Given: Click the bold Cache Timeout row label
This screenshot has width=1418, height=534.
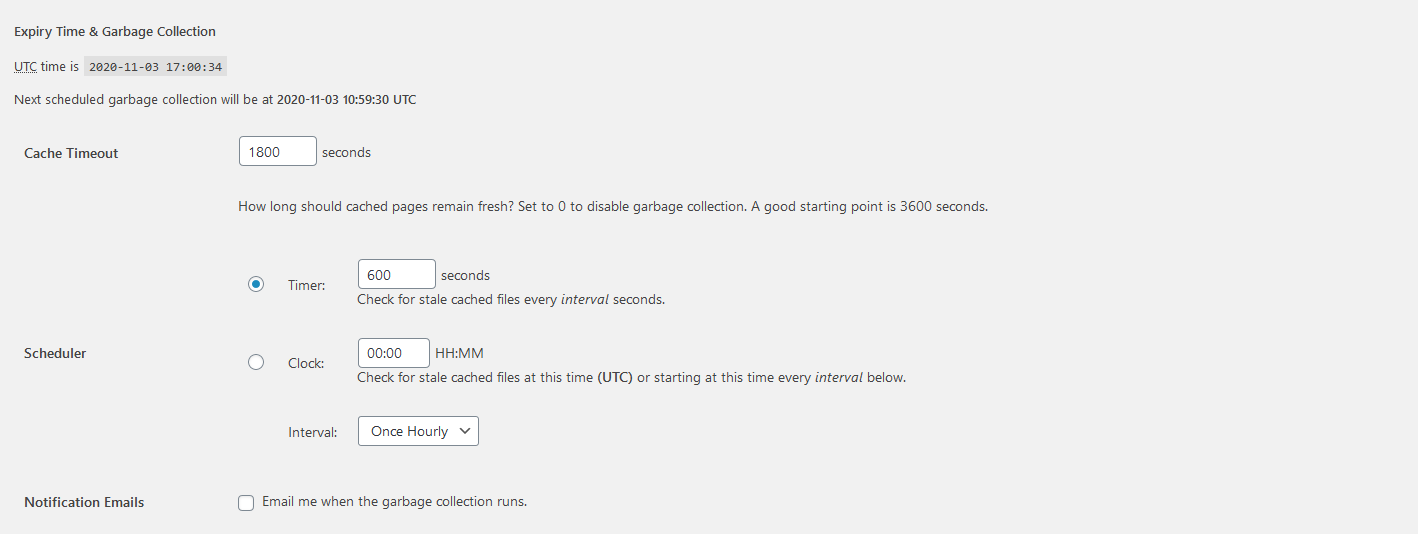Looking at the screenshot, I should 71,153.
